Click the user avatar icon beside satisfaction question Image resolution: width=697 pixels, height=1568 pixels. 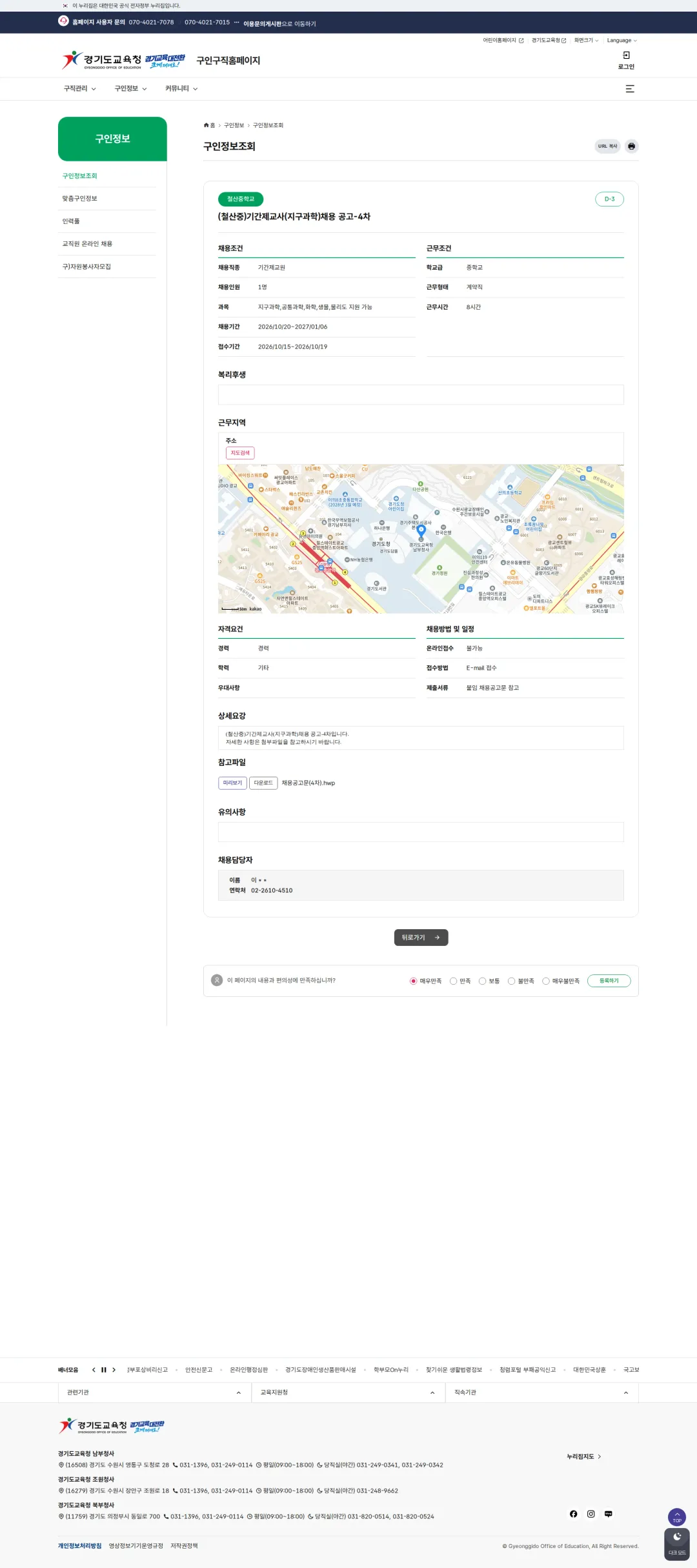217,980
